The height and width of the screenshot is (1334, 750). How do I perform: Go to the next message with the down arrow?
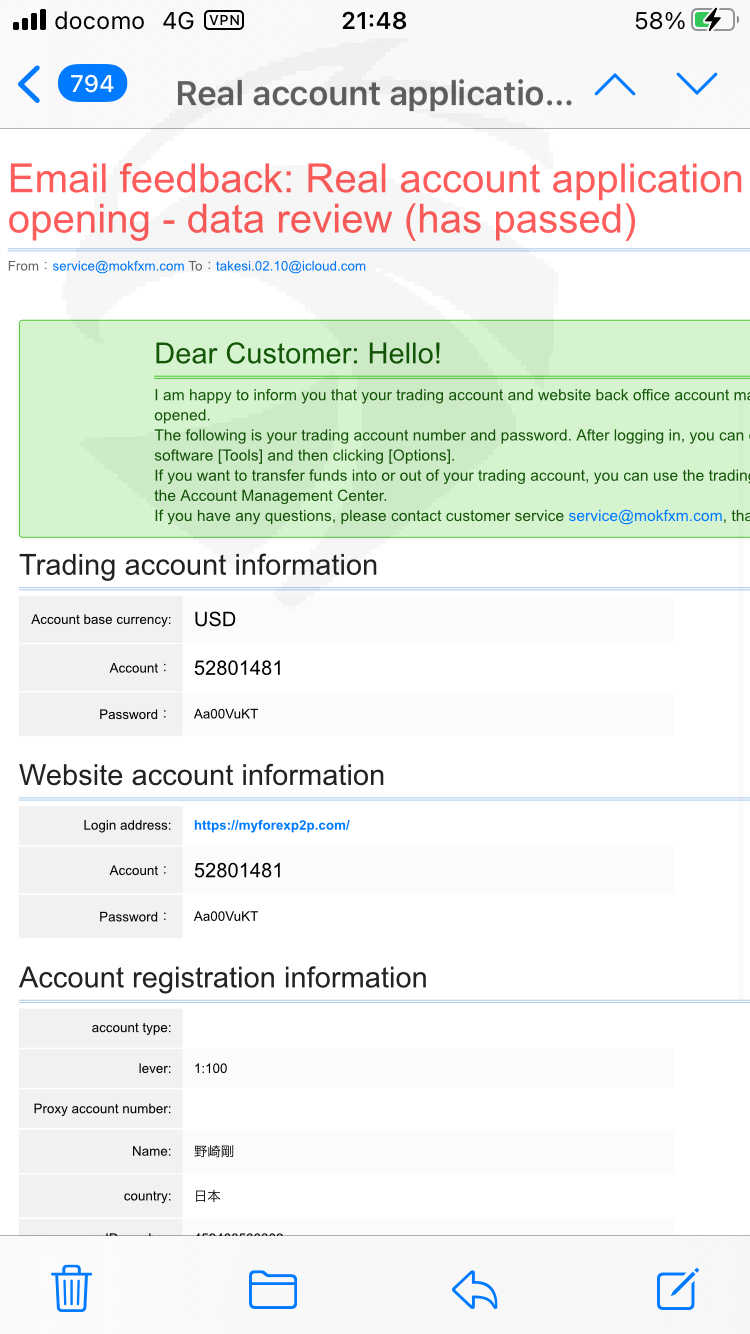(x=697, y=85)
